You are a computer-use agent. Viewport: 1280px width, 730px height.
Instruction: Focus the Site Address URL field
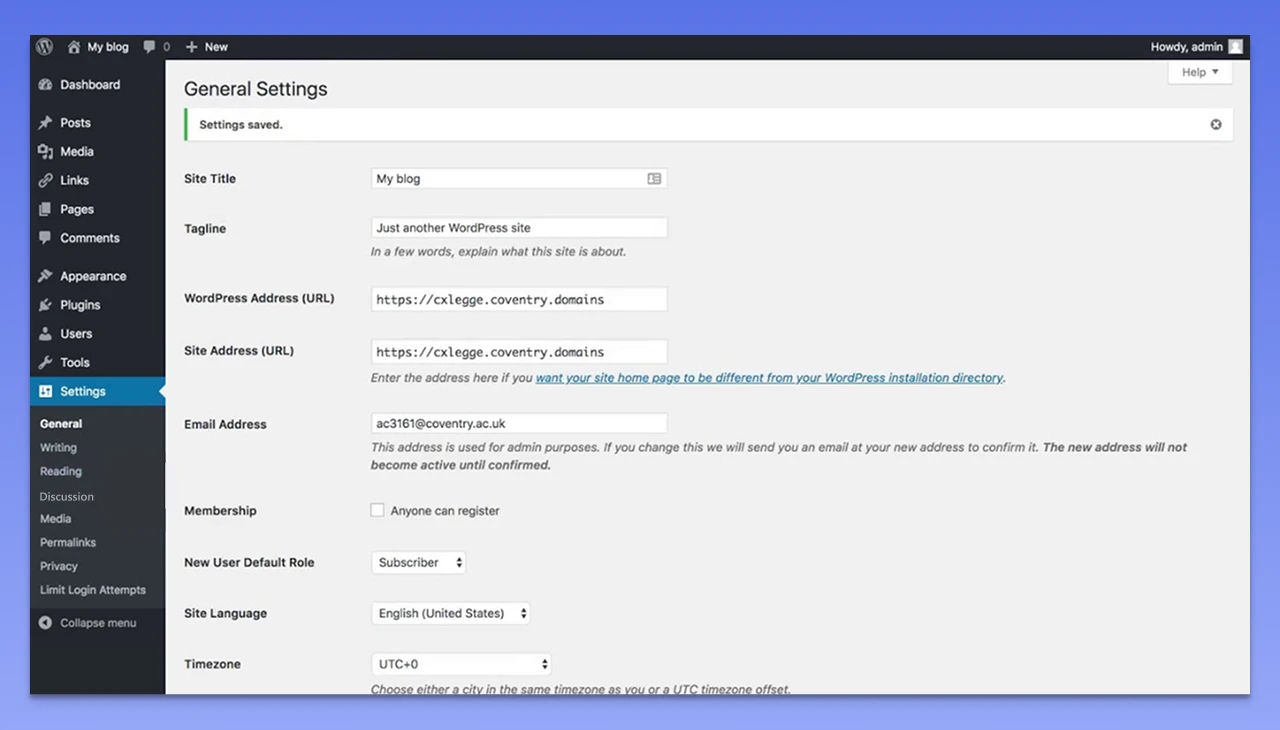tap(519, 352)
